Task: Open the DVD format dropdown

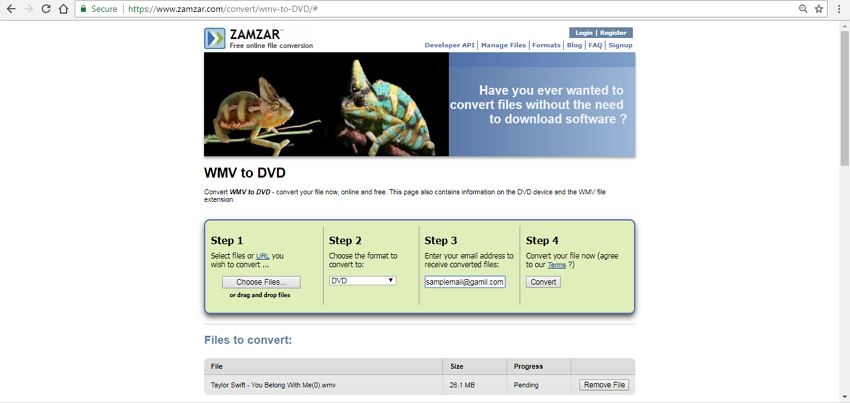Action: tap(363, 281)
